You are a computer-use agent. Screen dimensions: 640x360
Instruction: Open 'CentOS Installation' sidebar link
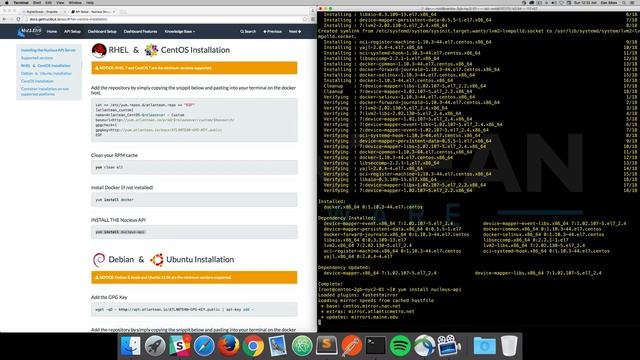tap(37, 81)
